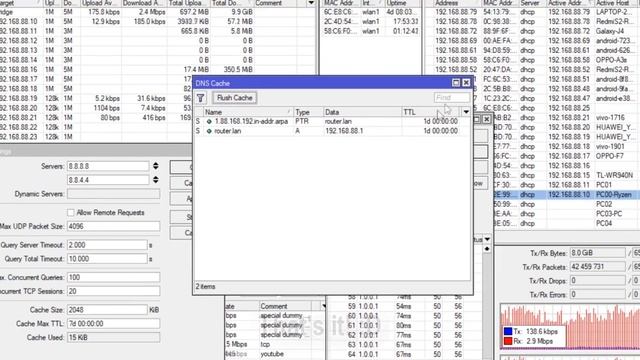
Task: Click the up/down arrows next to 8.8.8.8
Action: tap(156, 166)
